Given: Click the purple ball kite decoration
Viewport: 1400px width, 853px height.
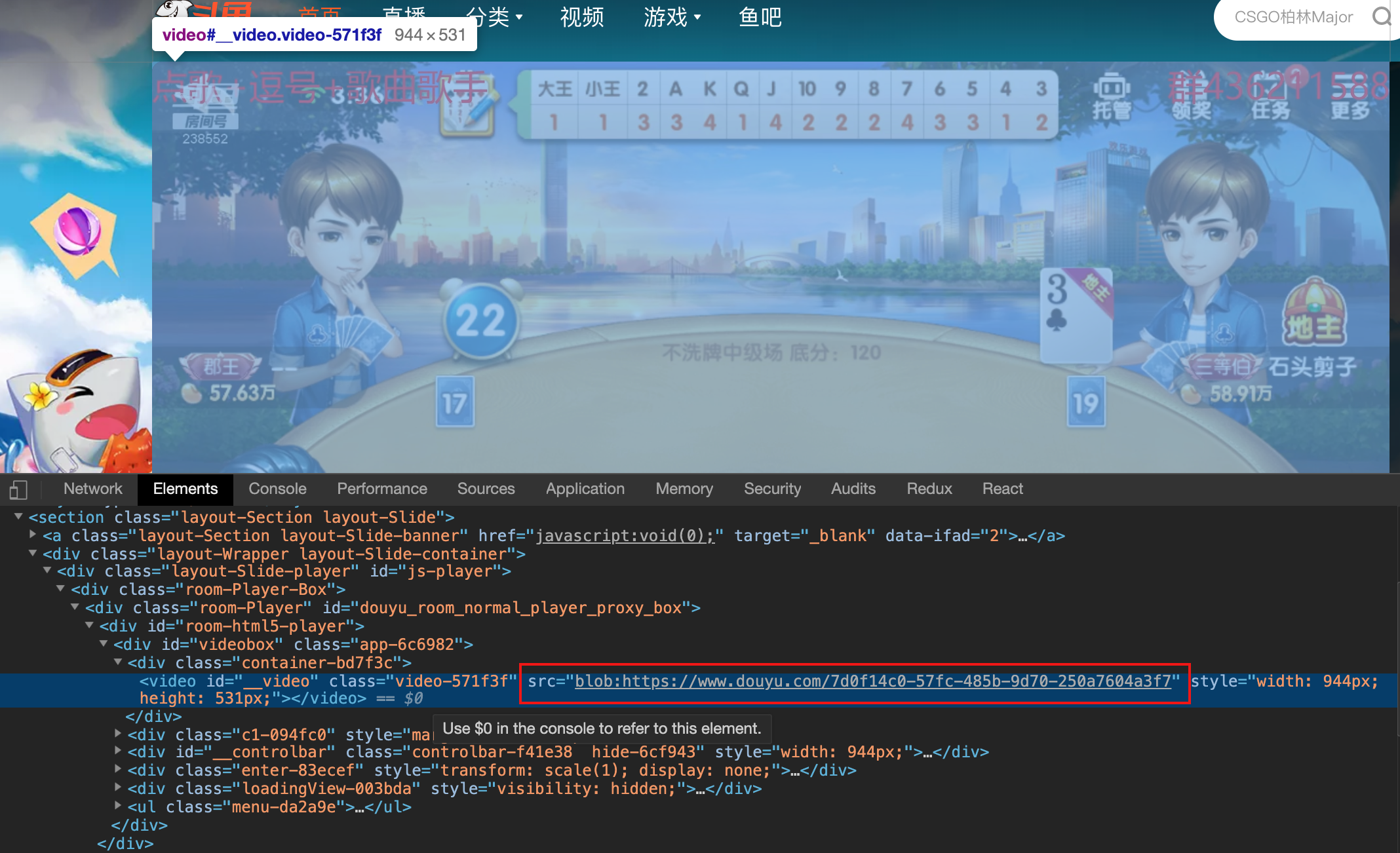Looking at the screenshot, I should 77,232.
